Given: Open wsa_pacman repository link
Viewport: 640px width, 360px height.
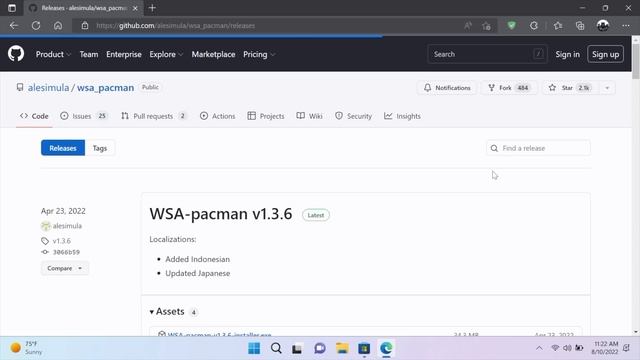Looking at the screenshot, I should [x=105, y=88].
